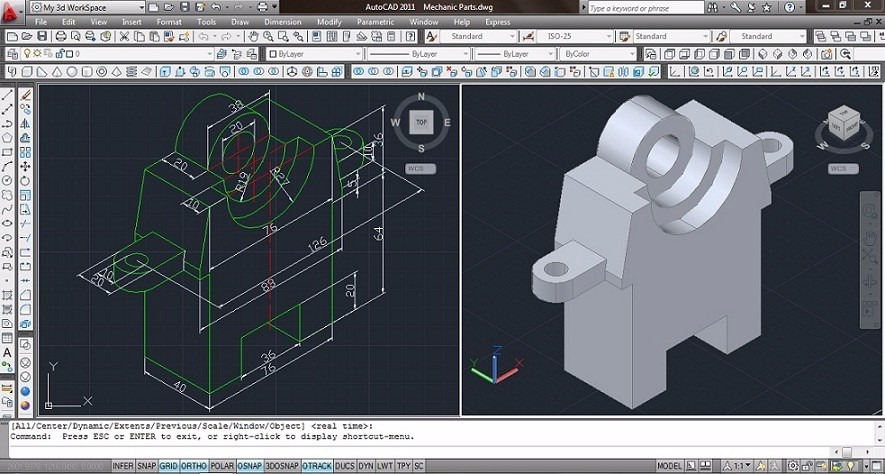Select the Sphere solid tool
Viewport: 885px width, 474px height.
[x=72, y=72]
